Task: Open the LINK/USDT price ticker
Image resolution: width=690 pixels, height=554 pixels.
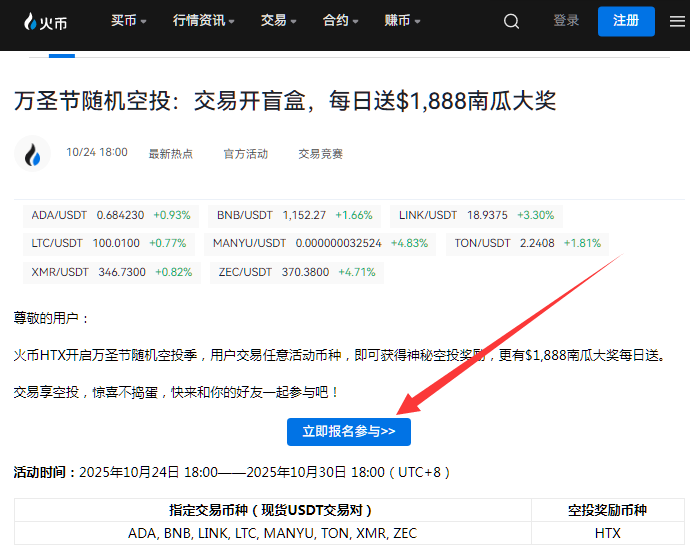Action: click(x=476, y=215)
